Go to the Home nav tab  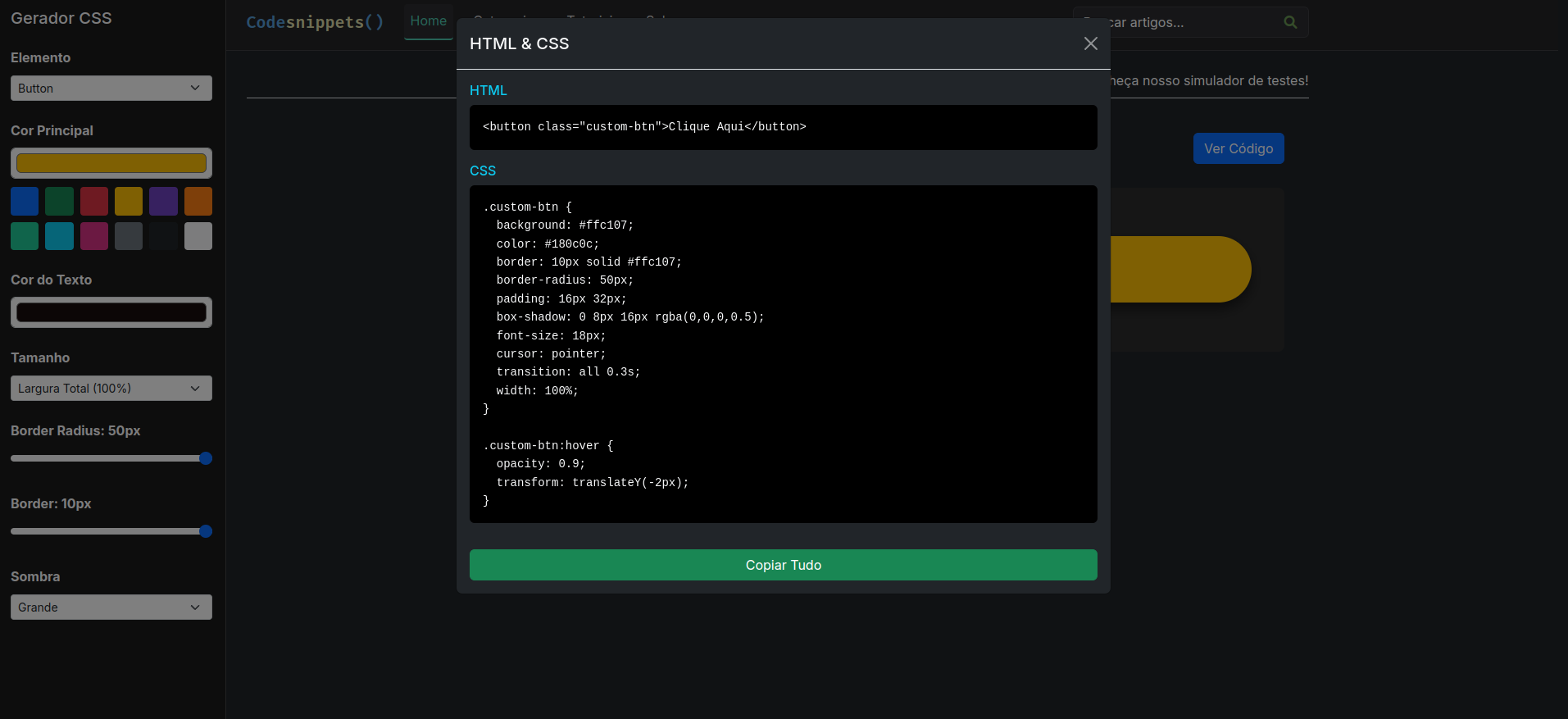(x=428, y=21)
